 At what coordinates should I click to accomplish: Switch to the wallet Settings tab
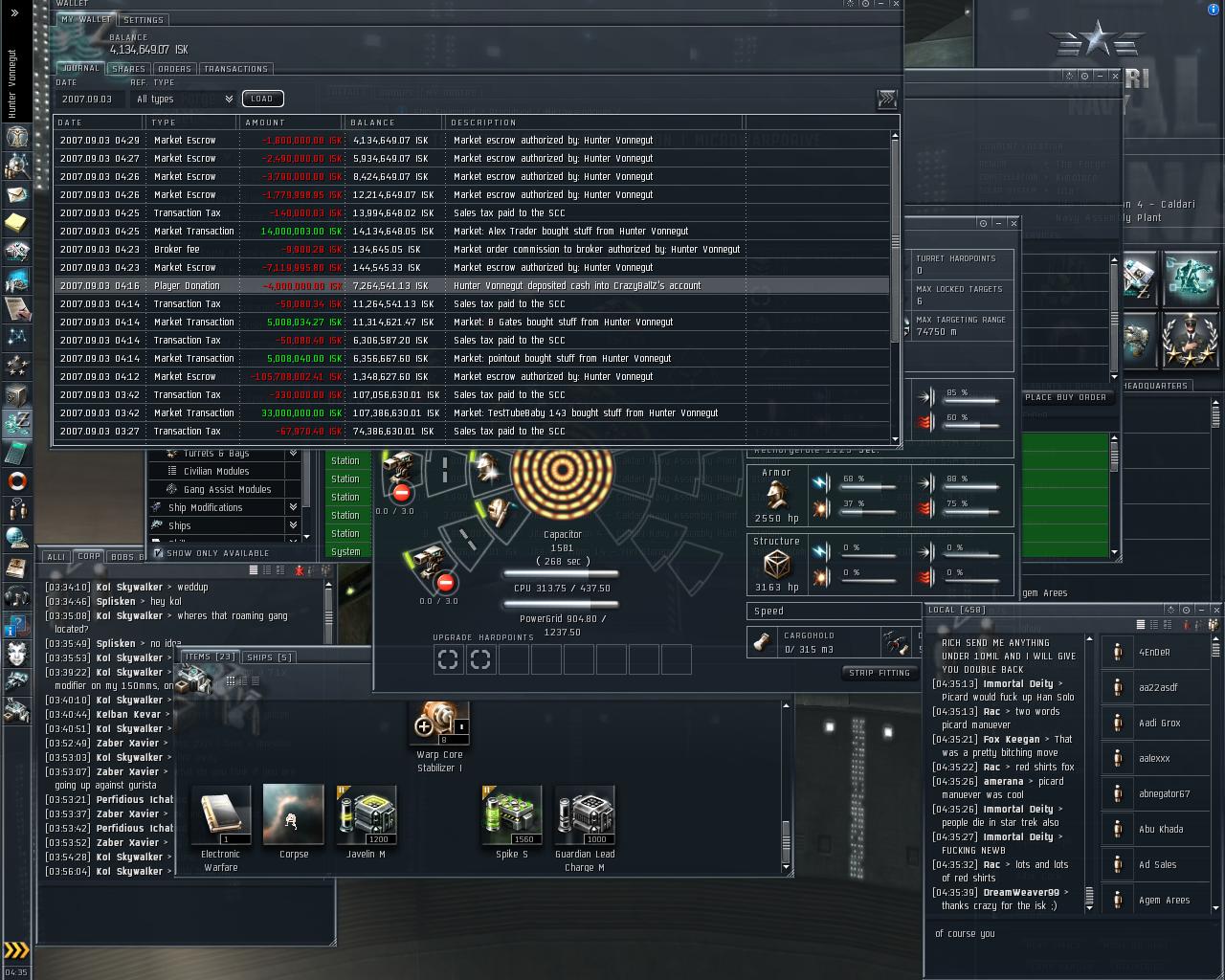click(144, 19)
